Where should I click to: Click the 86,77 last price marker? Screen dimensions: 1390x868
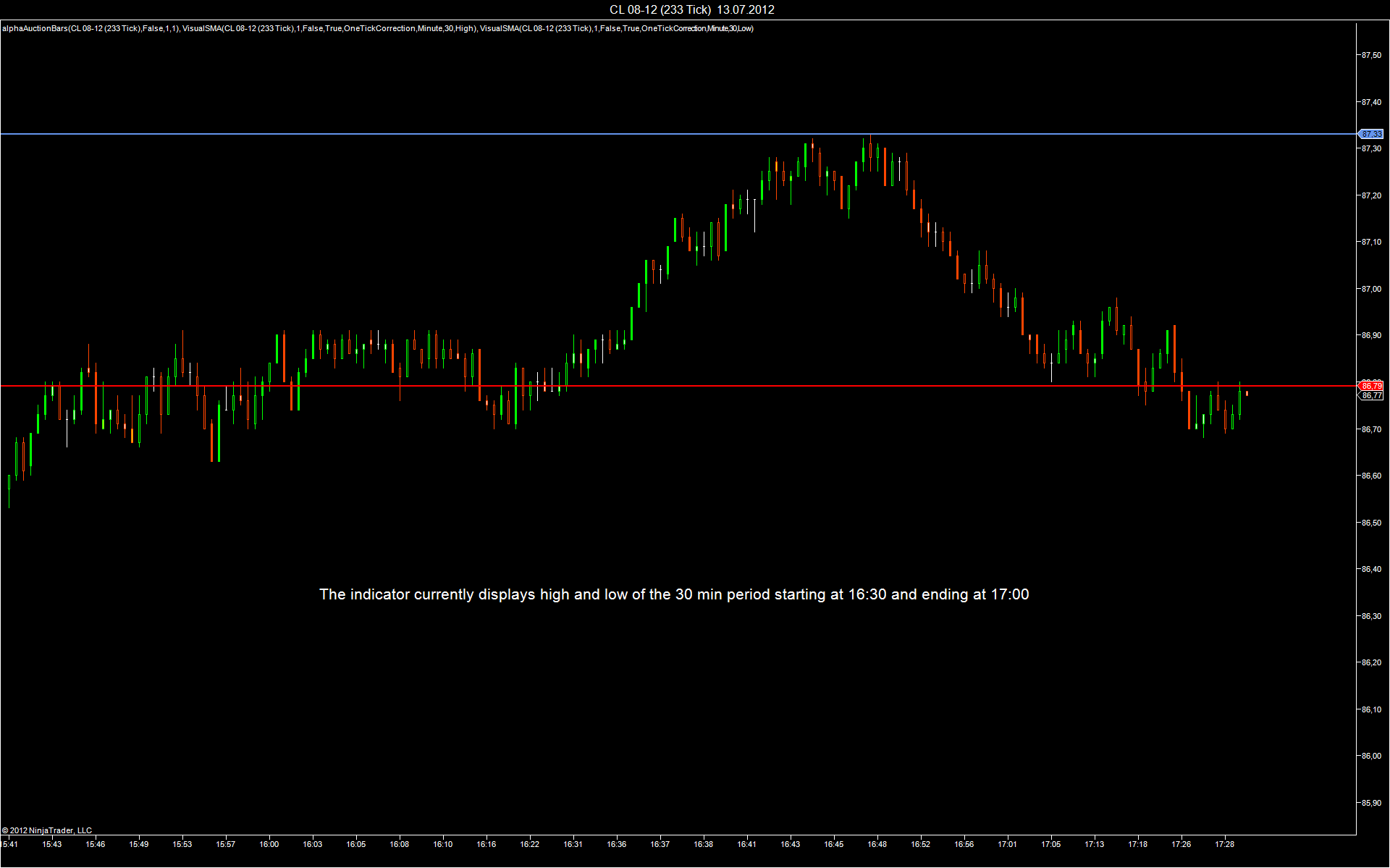[x=1371, y=395]
